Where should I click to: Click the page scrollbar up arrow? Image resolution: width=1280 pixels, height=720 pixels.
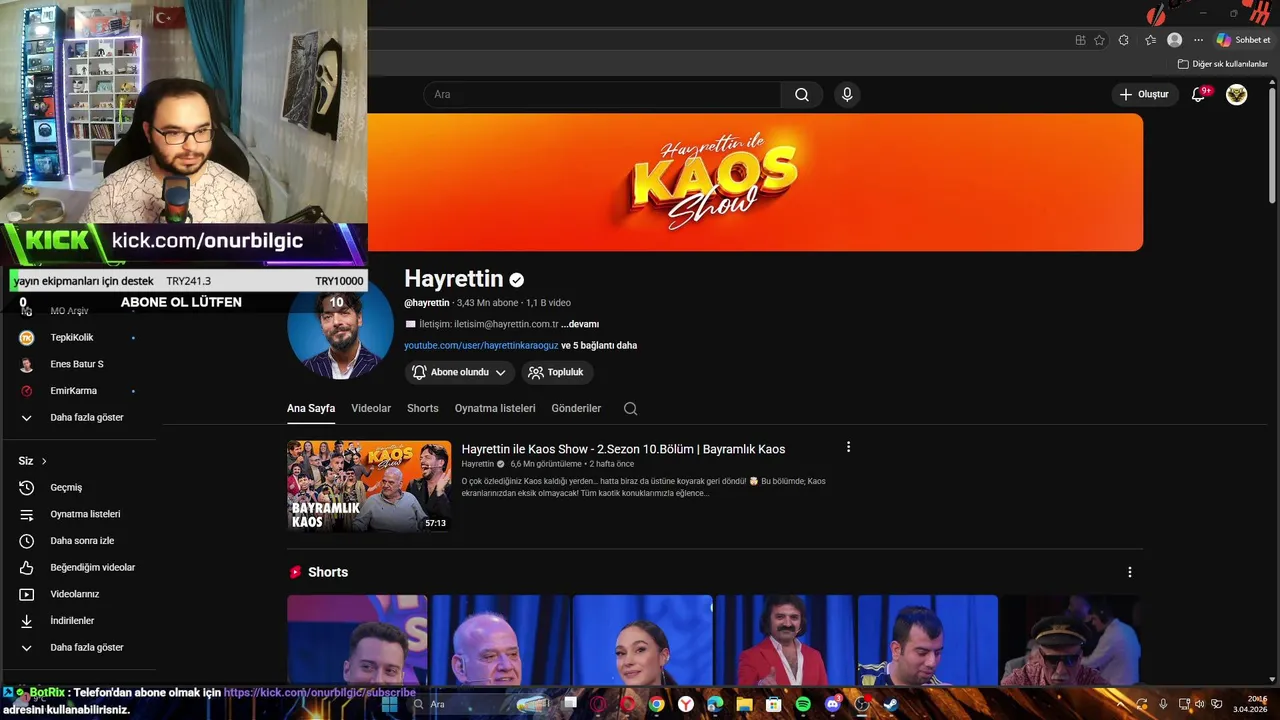[1273, 83]
